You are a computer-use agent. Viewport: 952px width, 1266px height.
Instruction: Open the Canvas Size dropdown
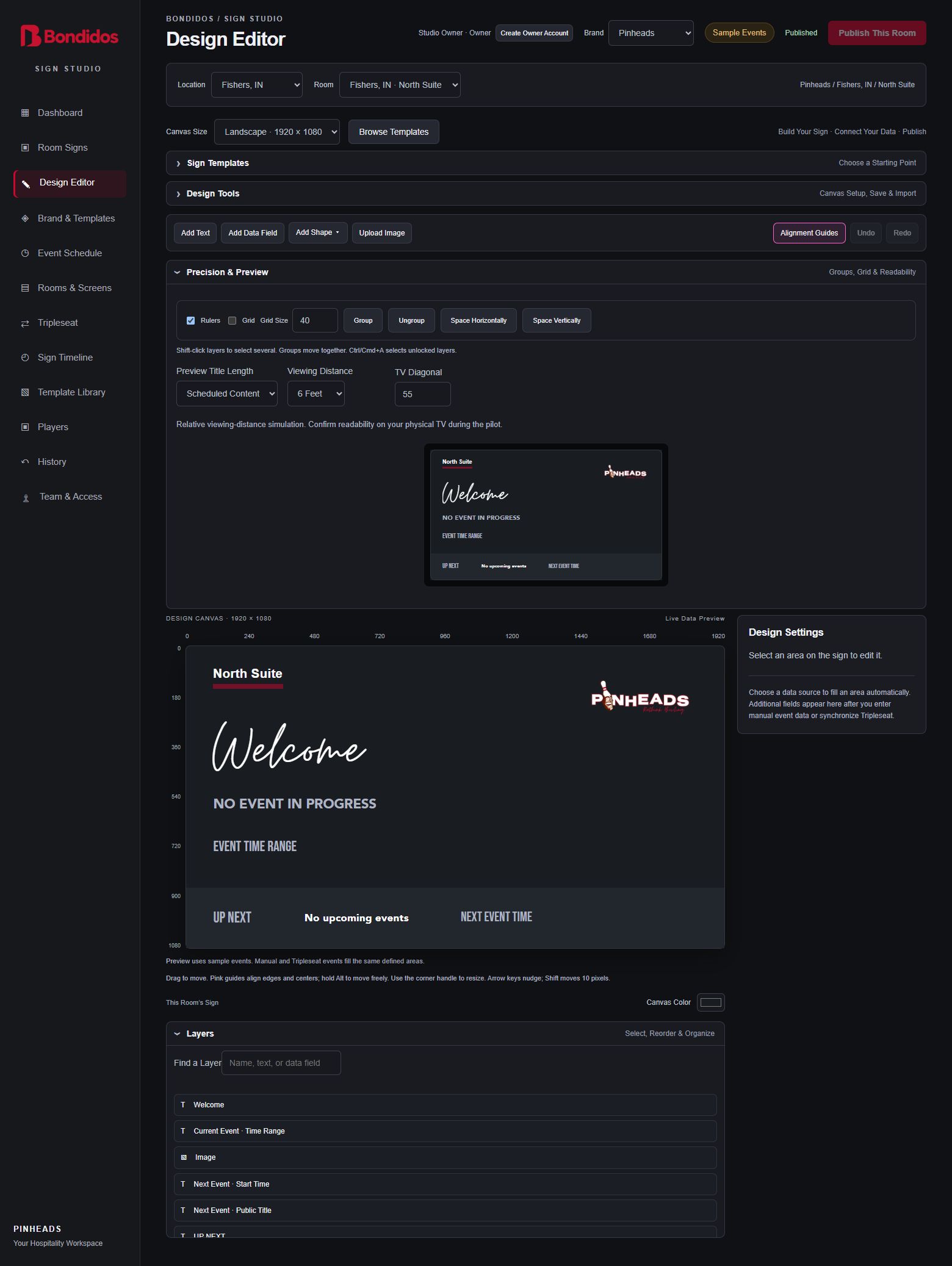tap(276, 132)
